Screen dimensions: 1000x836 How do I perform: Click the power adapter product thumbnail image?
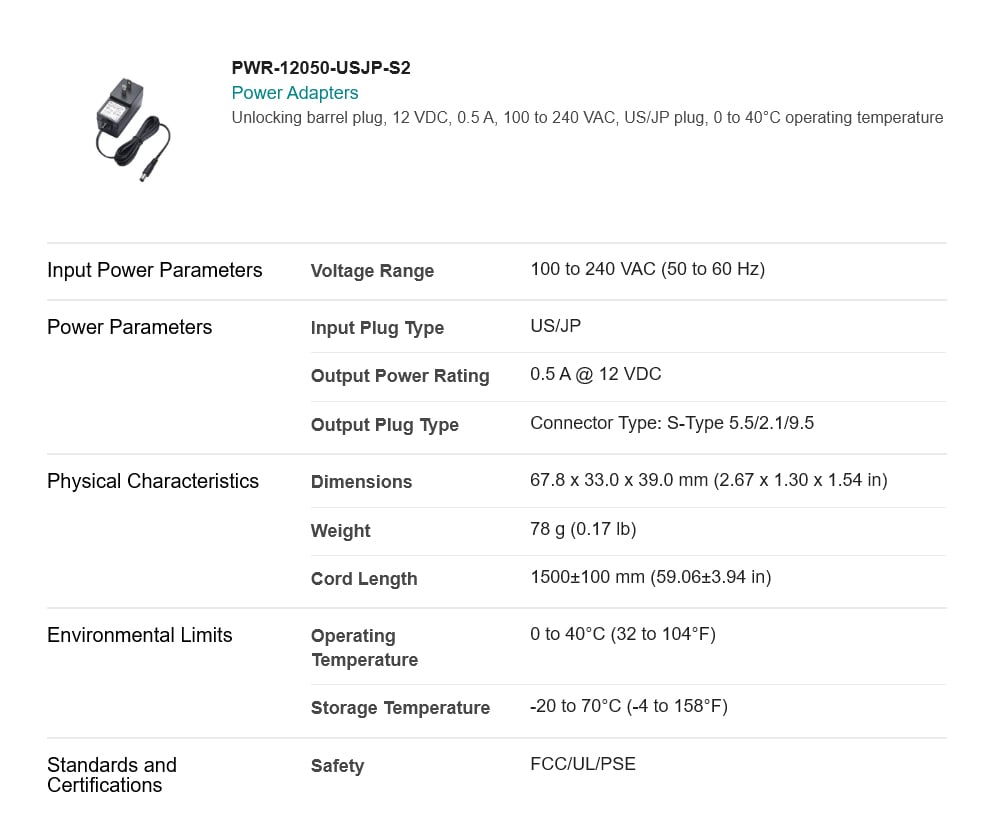(x=133, y=130)
